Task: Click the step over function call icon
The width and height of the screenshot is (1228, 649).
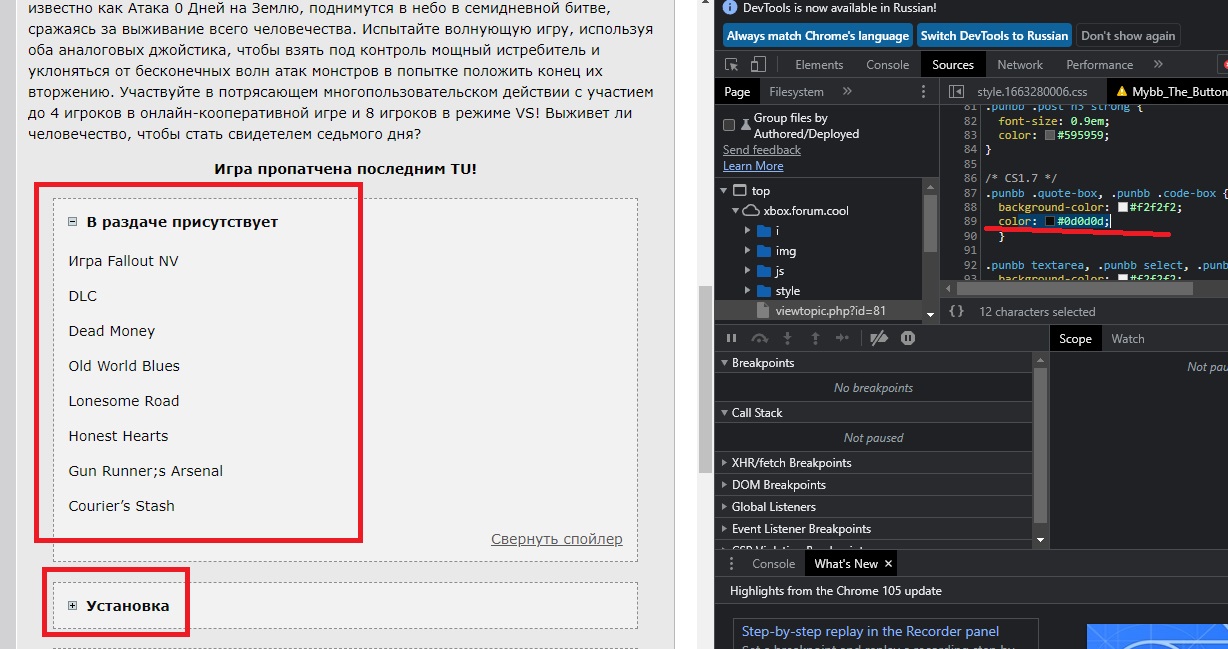Action: point(760,339)
